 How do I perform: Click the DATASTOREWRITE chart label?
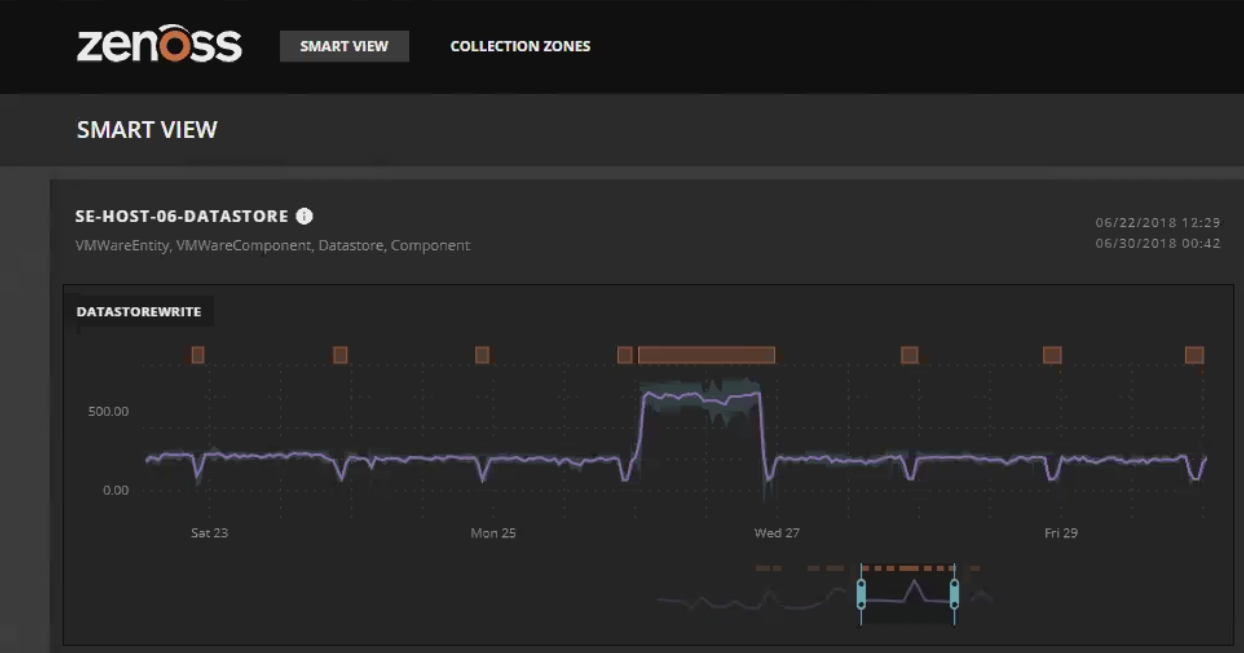click(139, 312)
